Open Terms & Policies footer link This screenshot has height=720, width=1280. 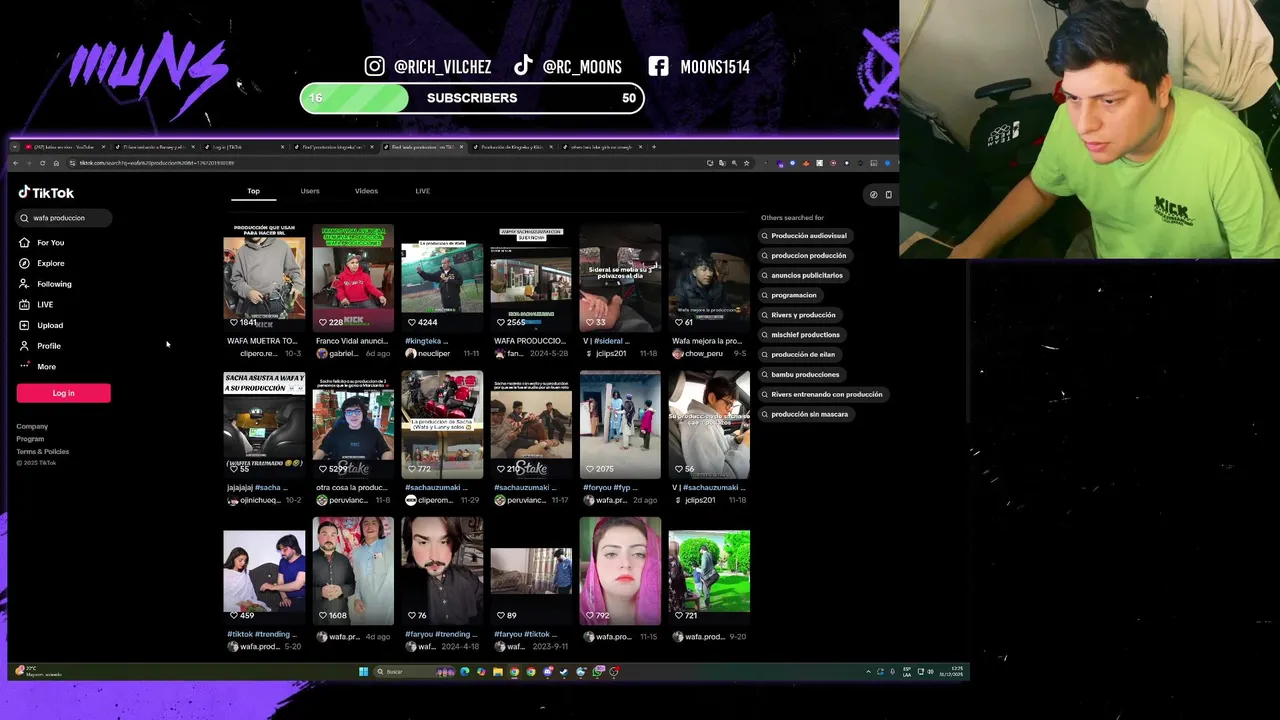coord(42,452)
